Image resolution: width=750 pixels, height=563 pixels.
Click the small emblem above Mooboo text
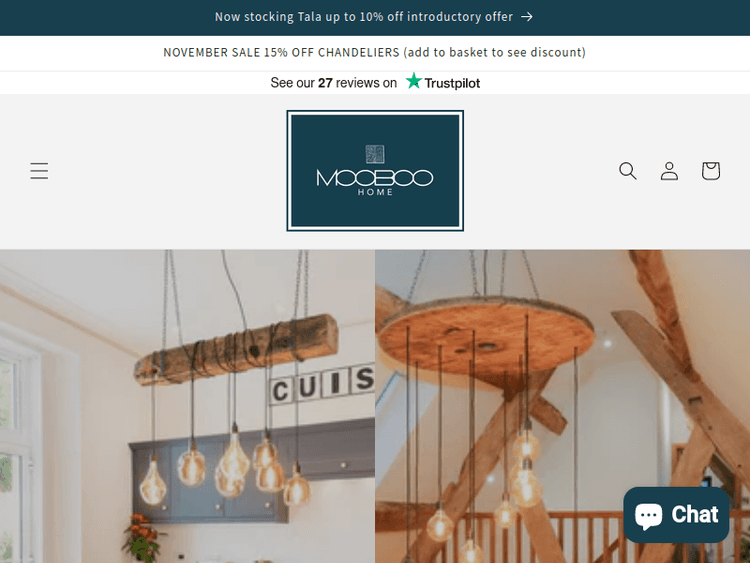(375, 154)
